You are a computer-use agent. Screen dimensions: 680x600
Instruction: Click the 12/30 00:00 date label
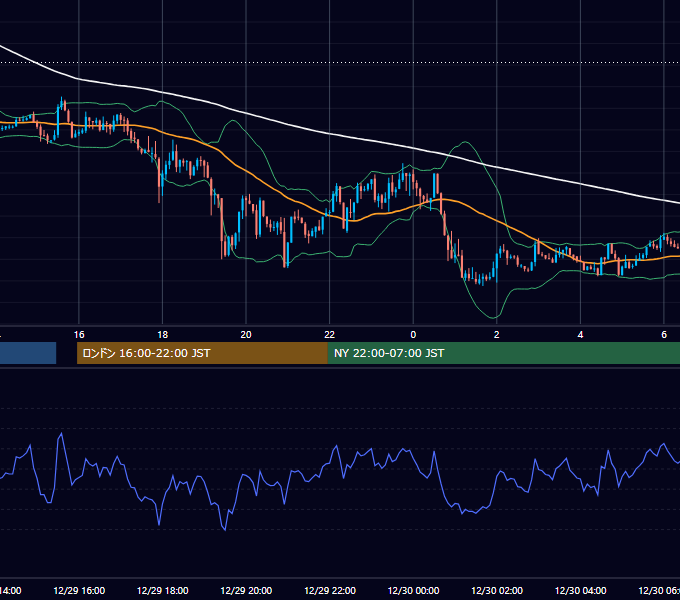coord(413,590)
